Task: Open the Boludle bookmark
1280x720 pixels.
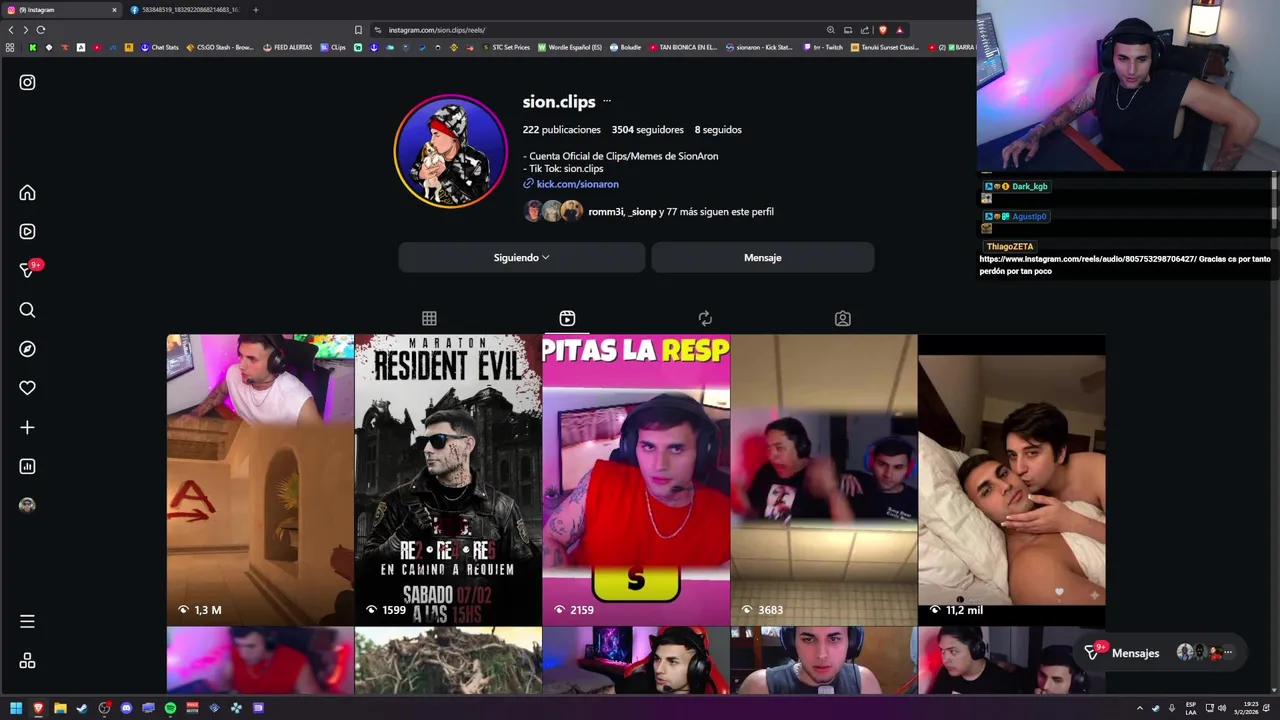Action: (x=625, y=47)
